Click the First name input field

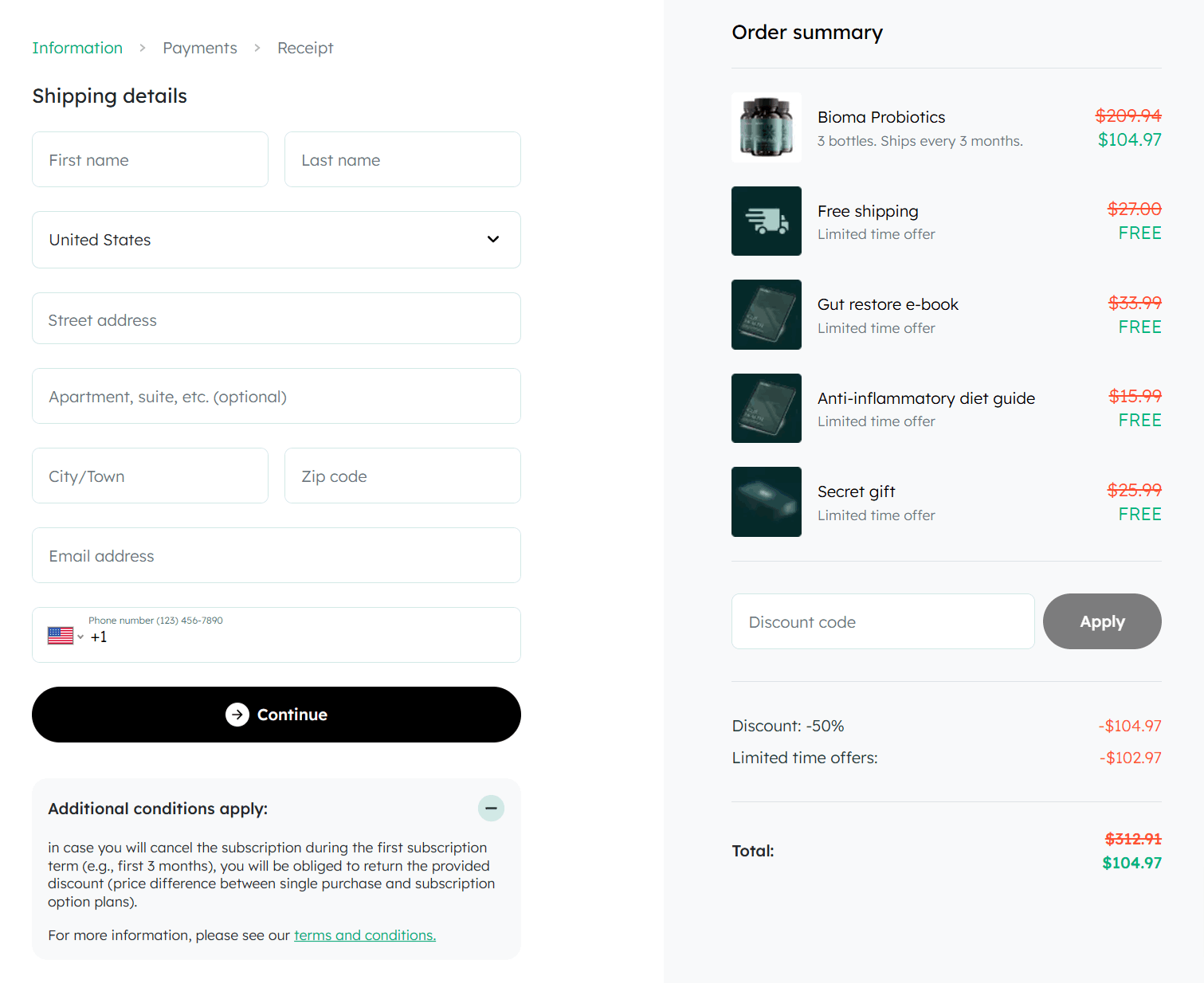click(150, 159)
